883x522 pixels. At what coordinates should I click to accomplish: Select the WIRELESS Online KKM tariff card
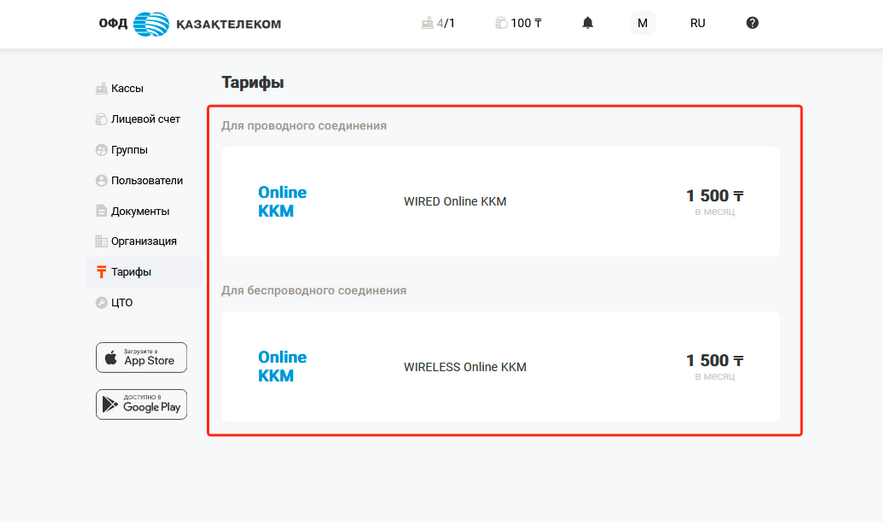click(x=500, y=367)
